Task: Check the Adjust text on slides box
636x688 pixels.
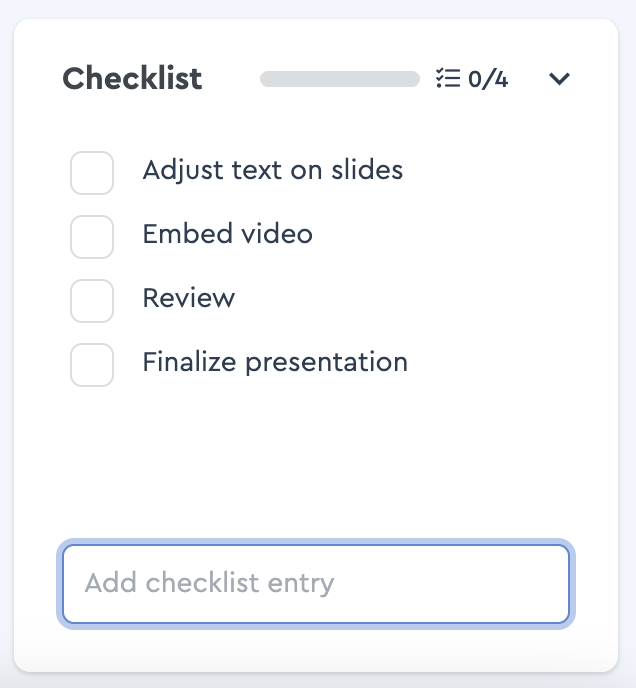Action: pyautogui.click(x=92, y=173)
